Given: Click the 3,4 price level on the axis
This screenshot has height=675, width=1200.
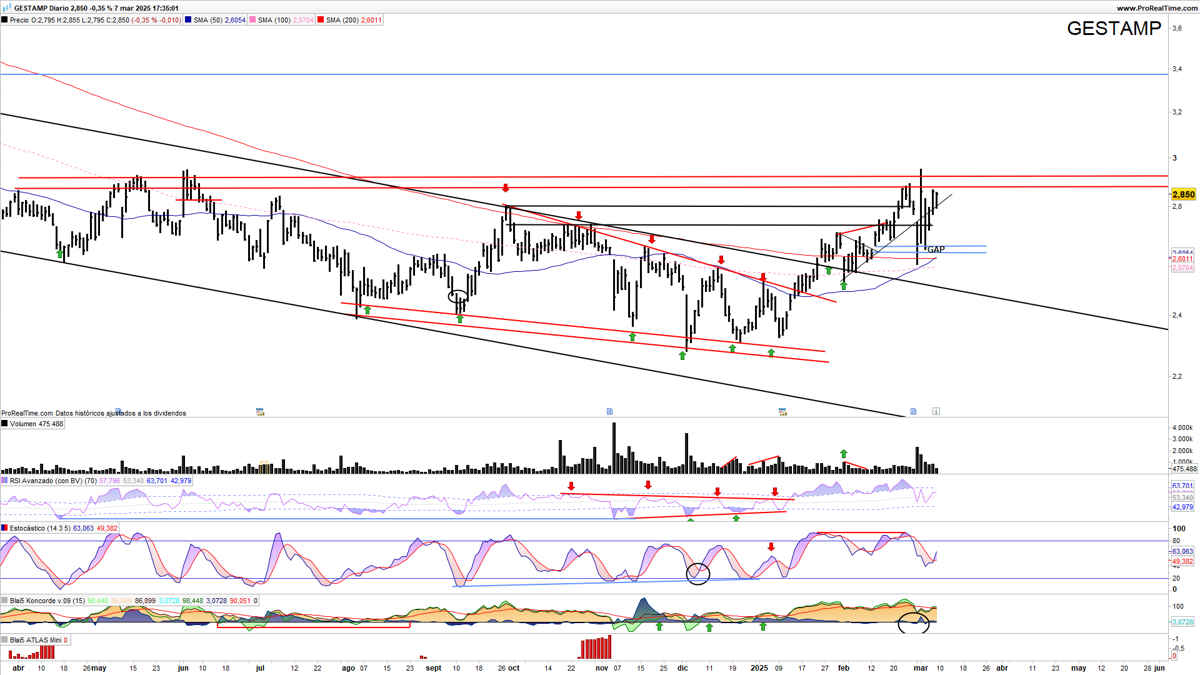Looking at the screenshot, I should 1177,69.
